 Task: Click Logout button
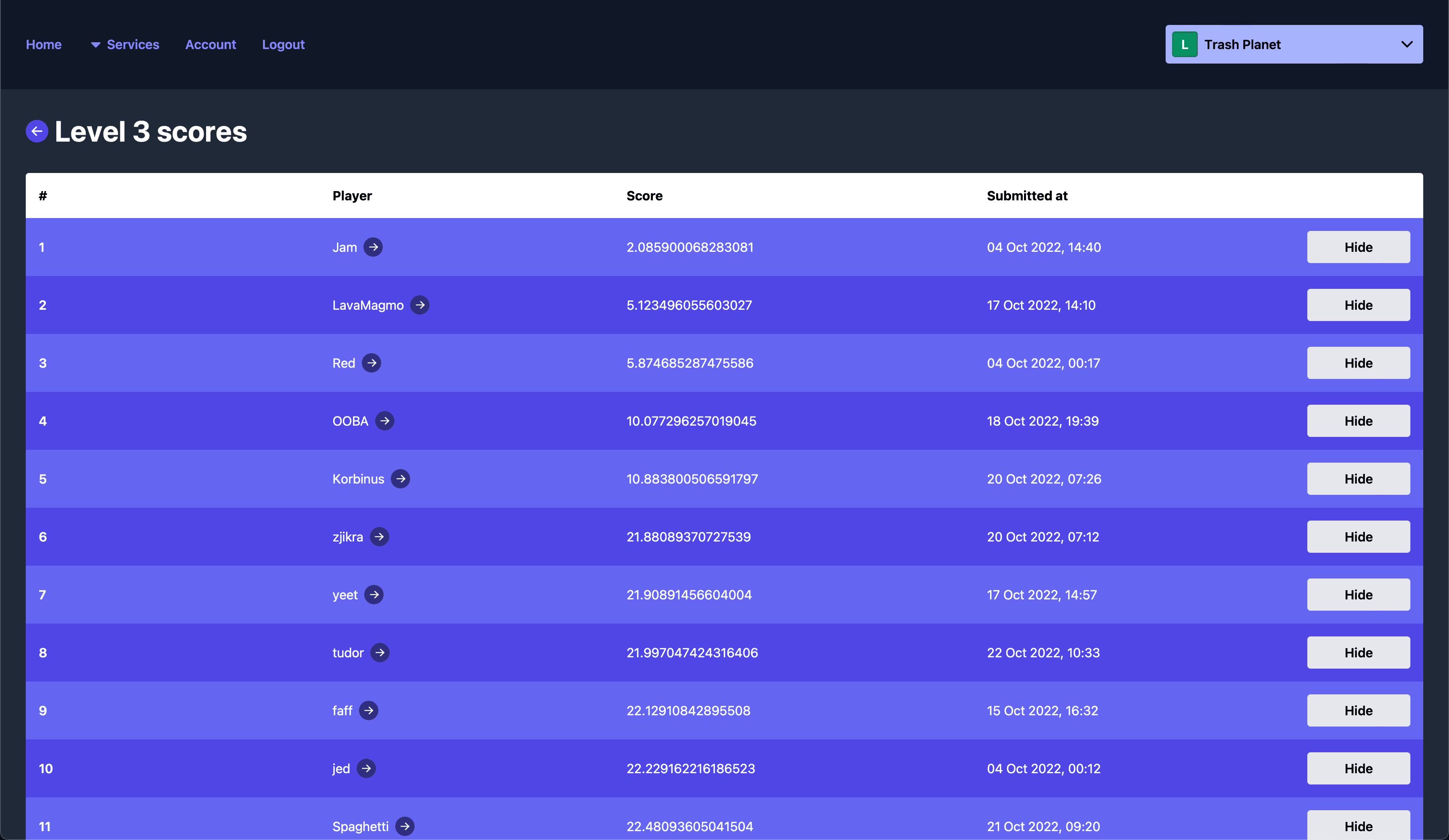click(x=283, y=44)
